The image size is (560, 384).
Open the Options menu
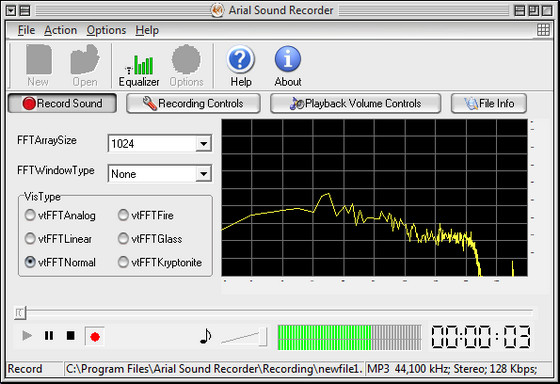pos(106,30)
